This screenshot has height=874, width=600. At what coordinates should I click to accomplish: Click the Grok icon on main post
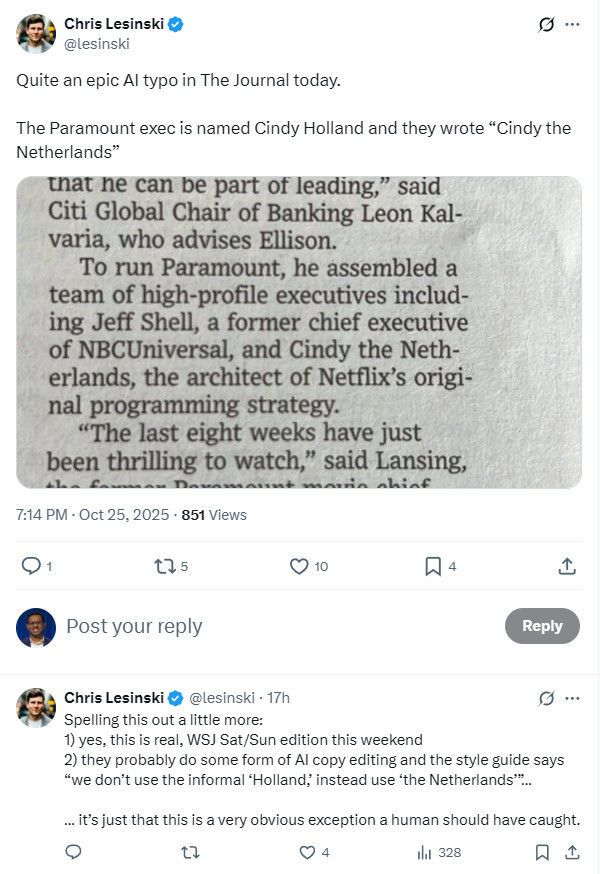click(x=546, y=24)
